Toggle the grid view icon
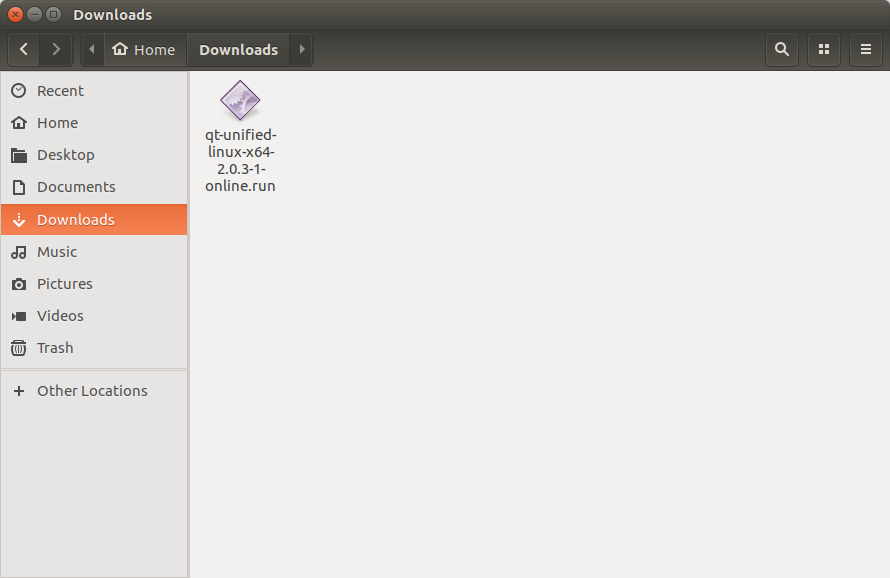Viewport: 890px width, 578px height. coord(824,49)
